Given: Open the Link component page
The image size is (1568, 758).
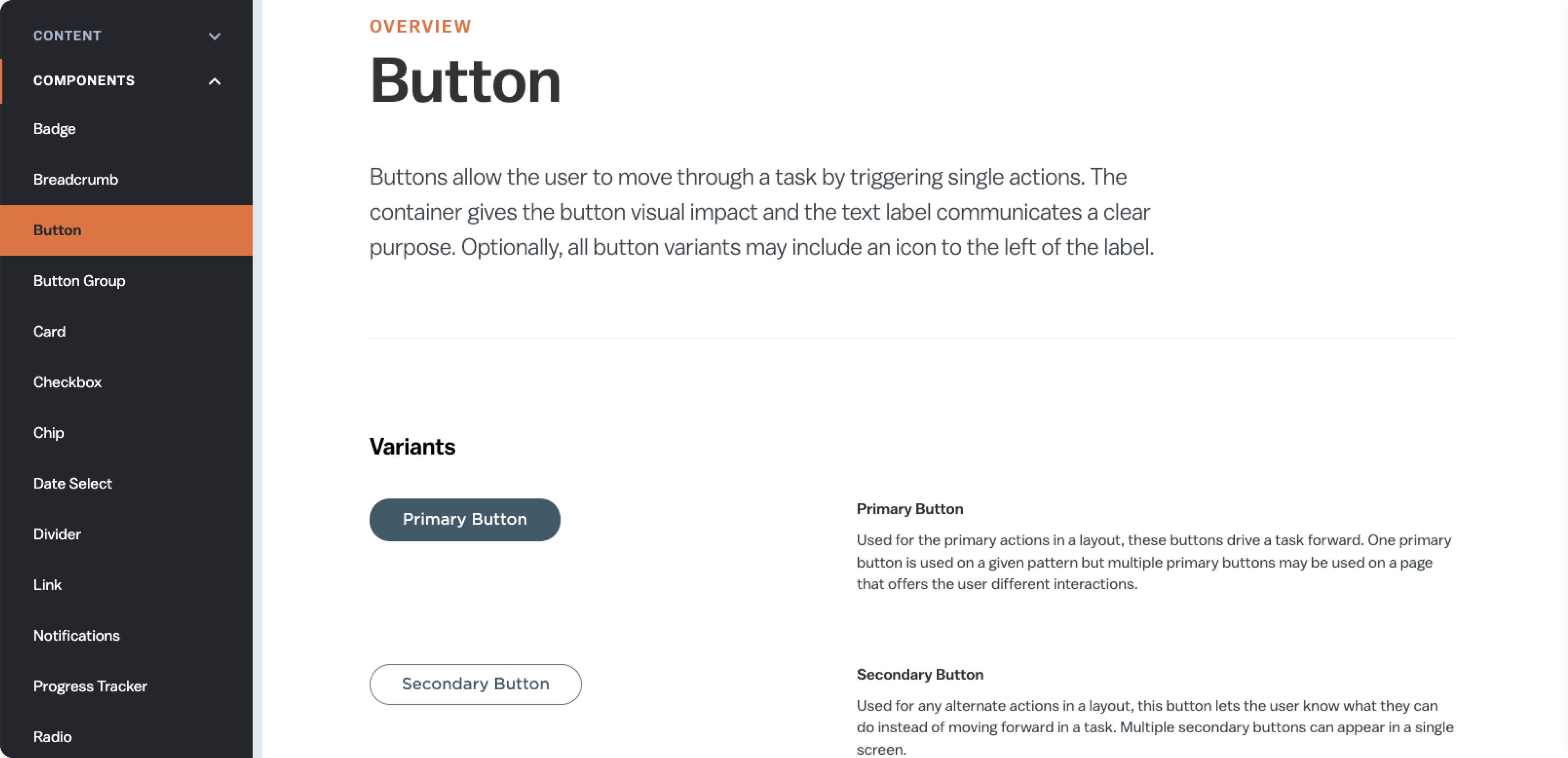Looking at the screenshot, I should [47, 585].
